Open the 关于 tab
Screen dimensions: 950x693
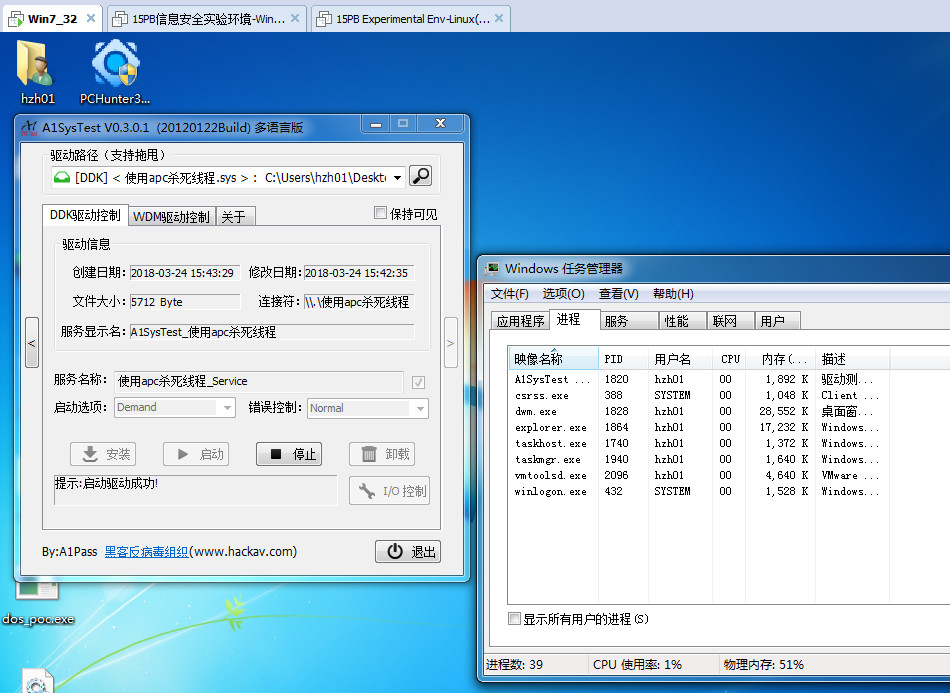[x=234, y=216]
